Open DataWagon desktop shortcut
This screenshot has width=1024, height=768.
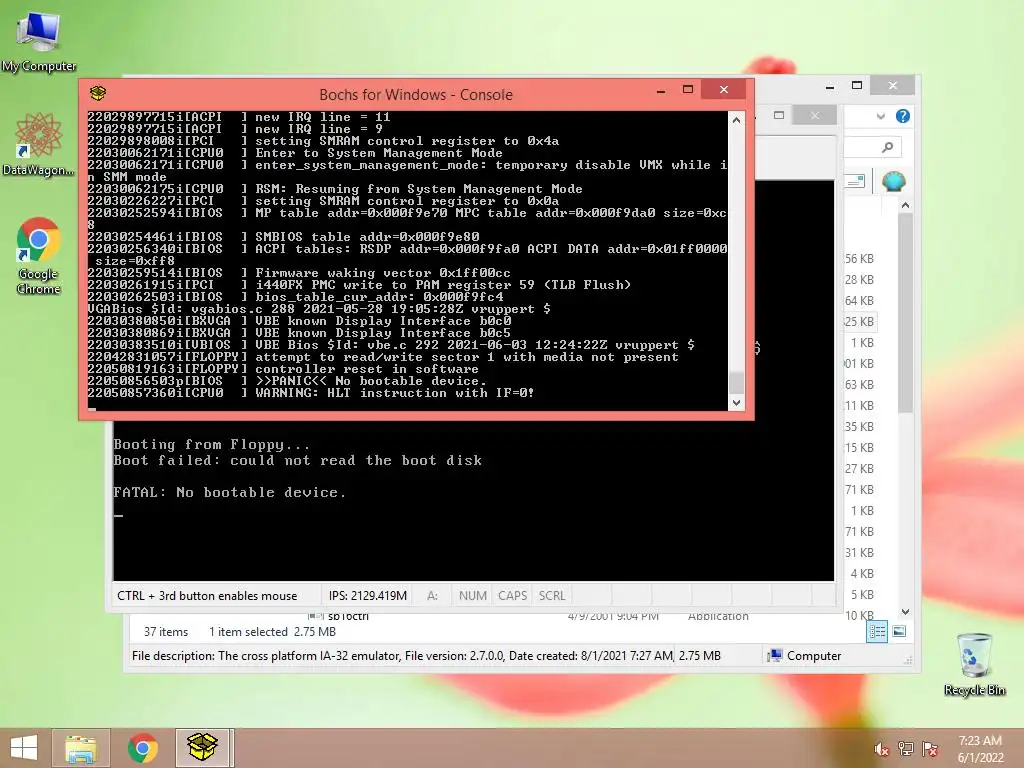(x=39, y=145)
